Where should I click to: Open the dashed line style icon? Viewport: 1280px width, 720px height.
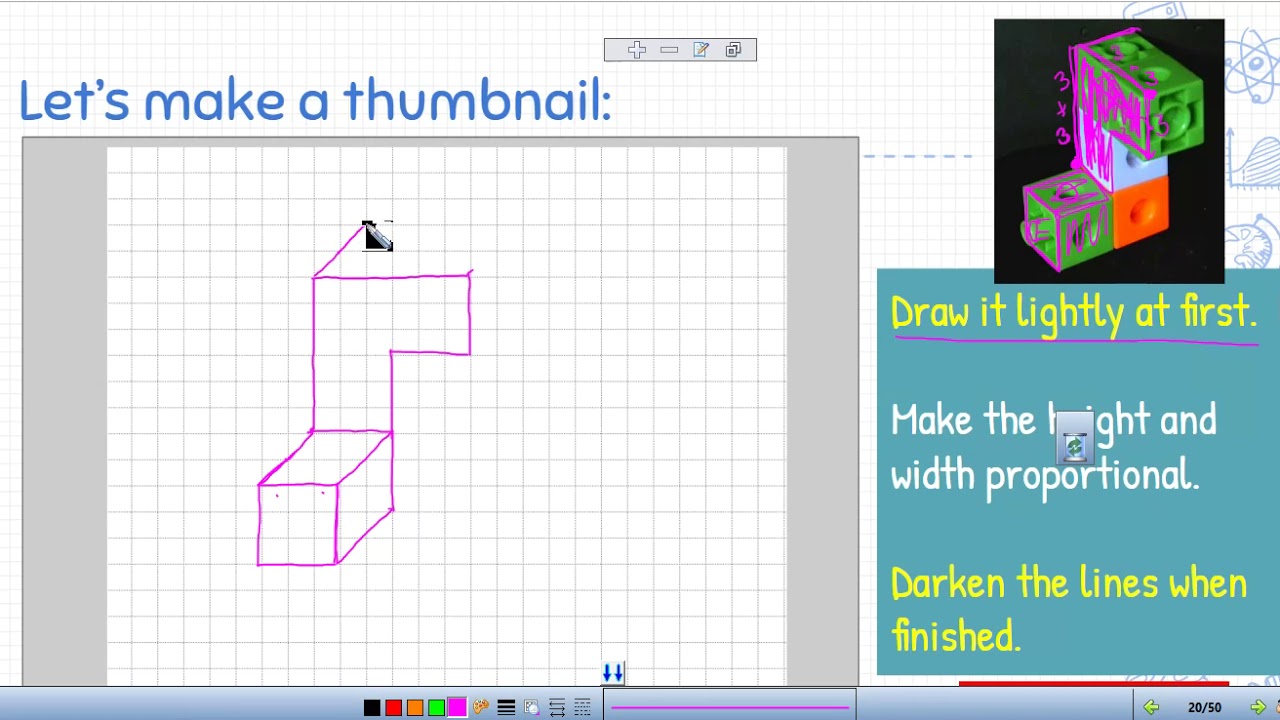pyautogui.click(x=582, y=708)
